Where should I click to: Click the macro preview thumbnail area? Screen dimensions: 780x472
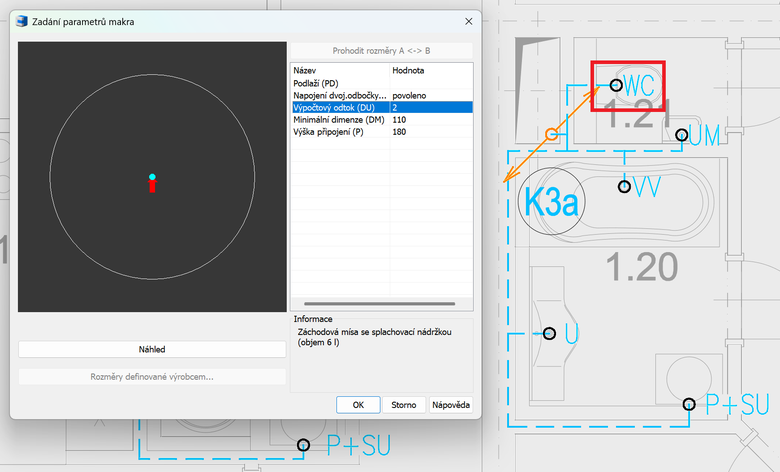tap(152, 177)
